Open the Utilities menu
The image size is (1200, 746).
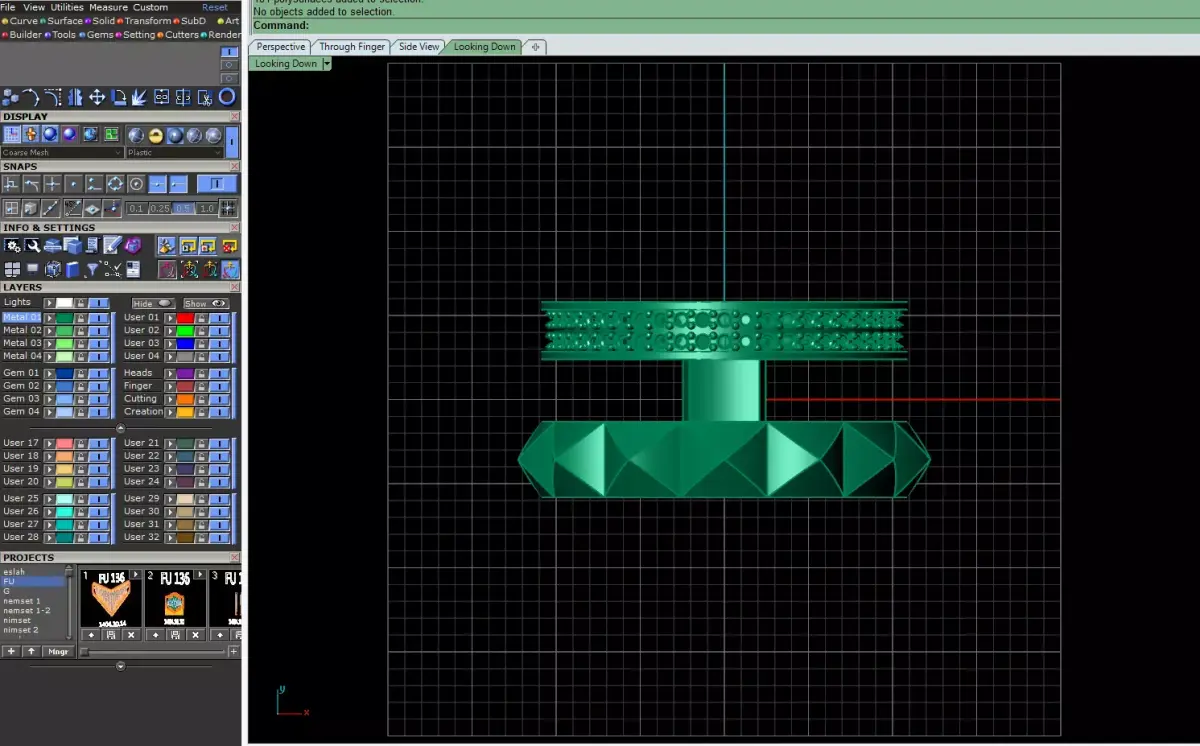click(68, 7)
